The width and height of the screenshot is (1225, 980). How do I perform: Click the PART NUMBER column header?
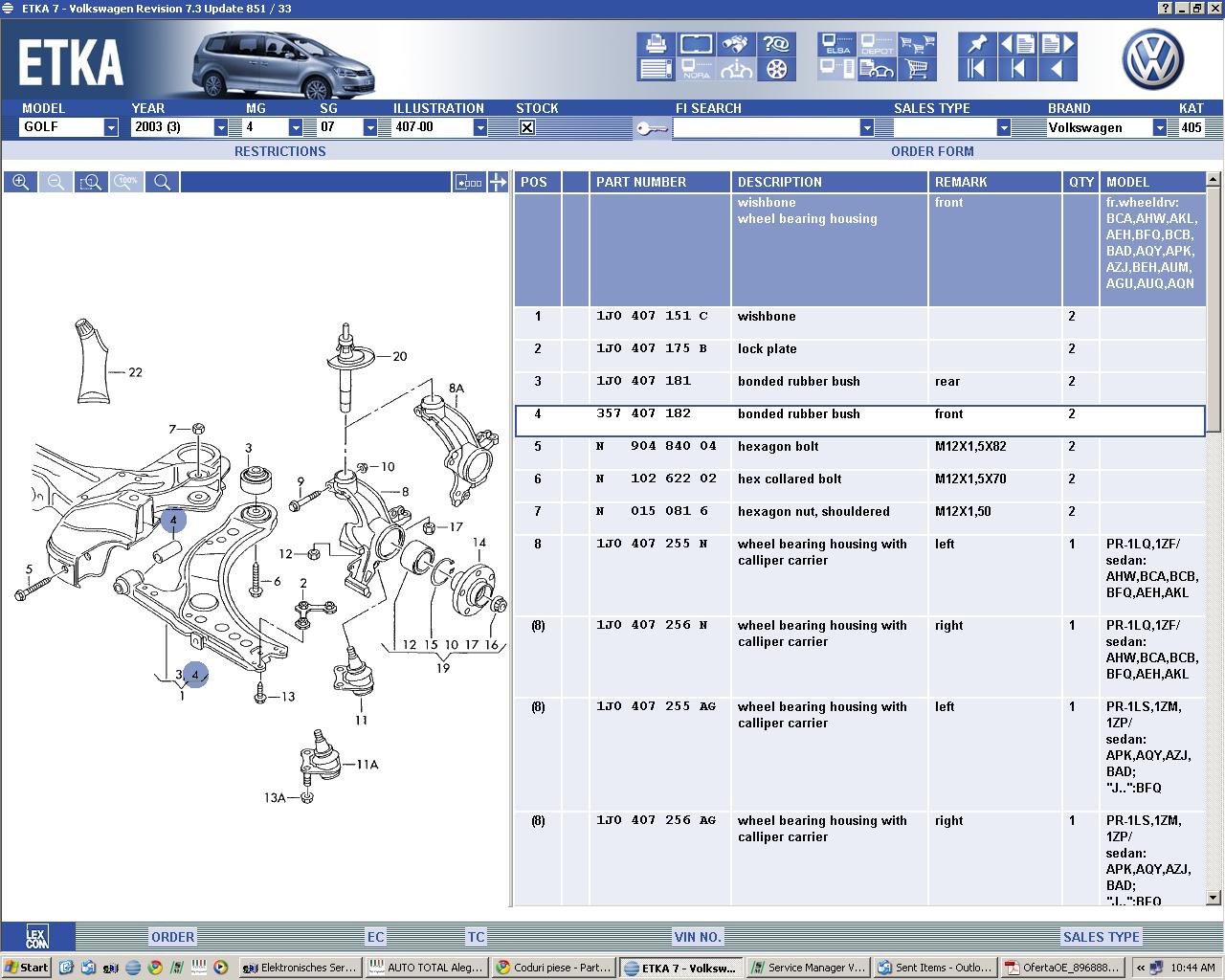660,182
